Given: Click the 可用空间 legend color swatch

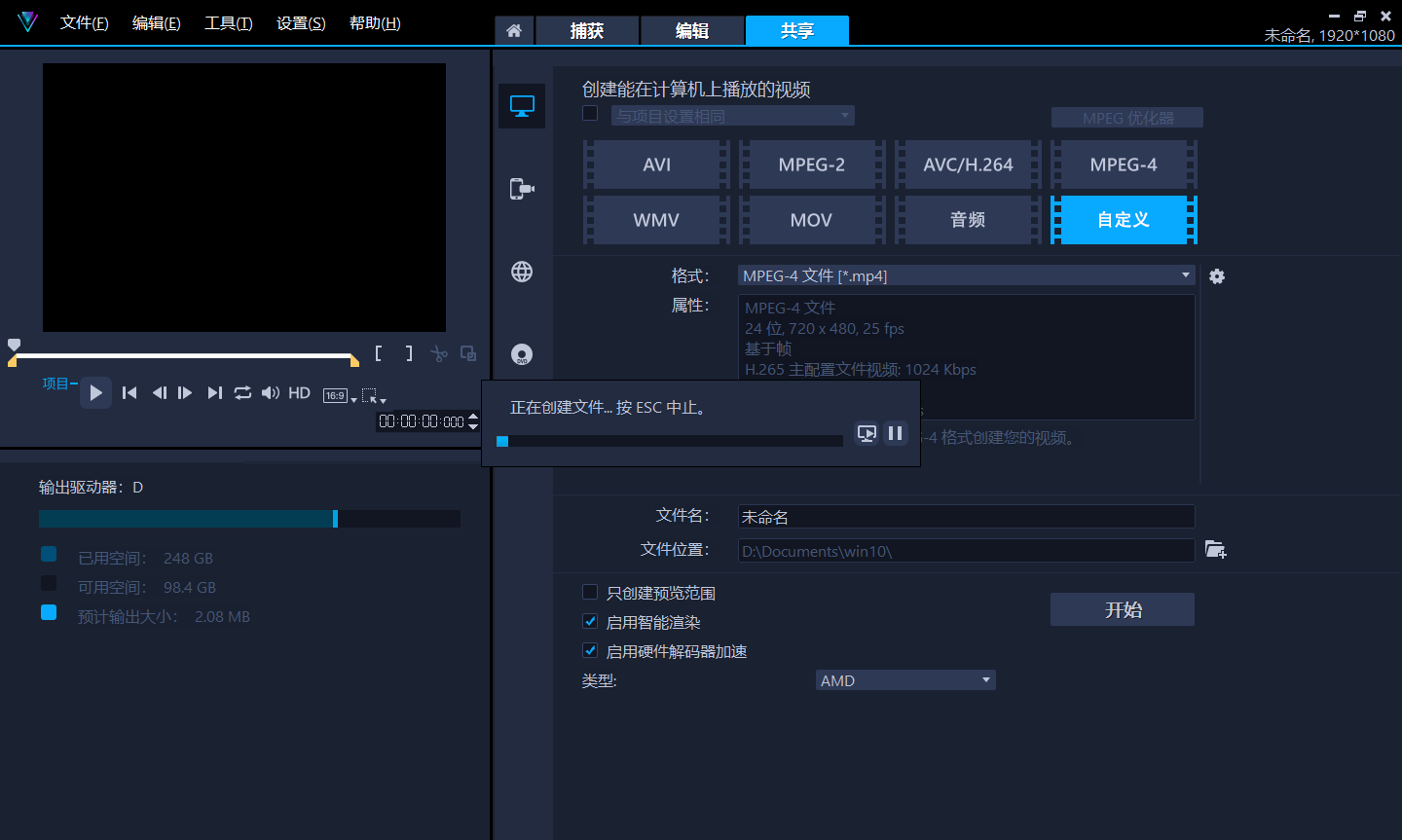Looking at the screenshot, I should (49, 583).
